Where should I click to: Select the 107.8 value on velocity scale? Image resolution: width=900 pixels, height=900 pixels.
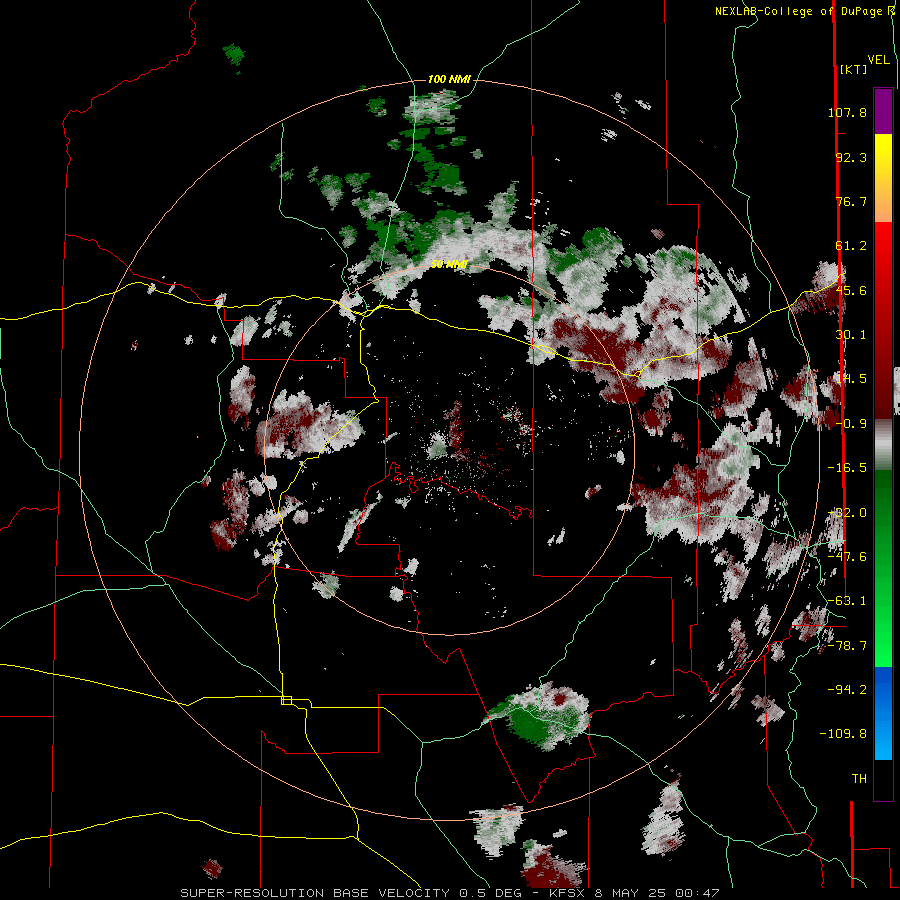847,112
